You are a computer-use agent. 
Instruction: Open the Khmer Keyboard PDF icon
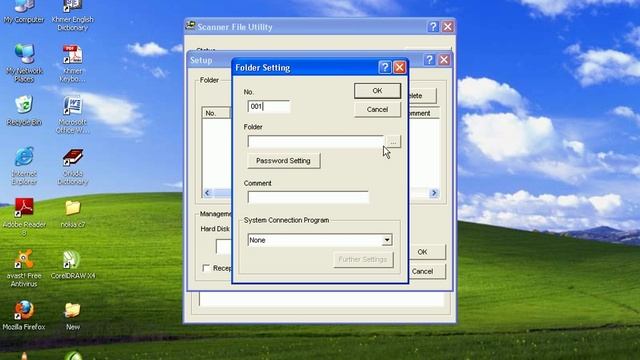pos(73,63)
